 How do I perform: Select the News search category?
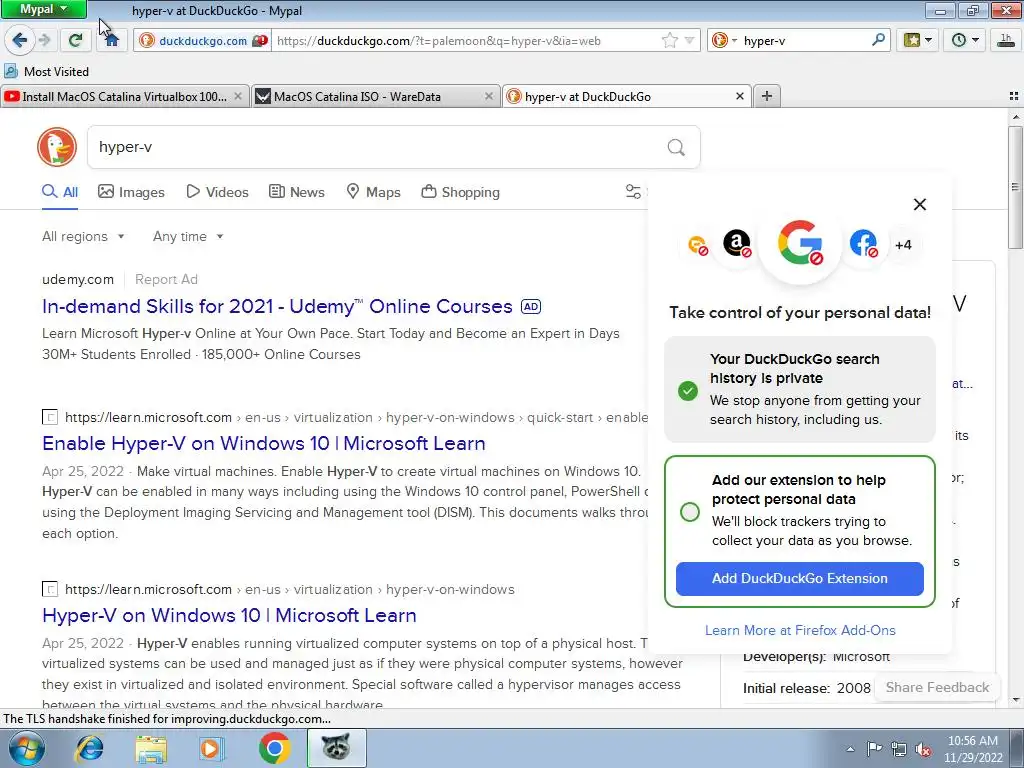[x=297, y=192]
